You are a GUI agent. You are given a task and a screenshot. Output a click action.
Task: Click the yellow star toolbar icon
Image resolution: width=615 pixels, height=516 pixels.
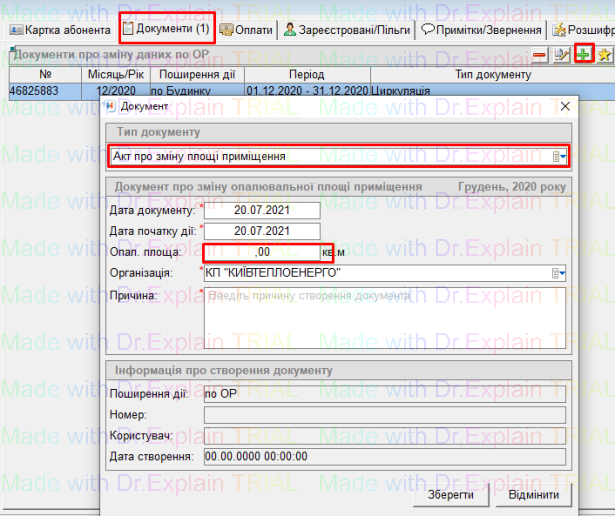pyautogui.click(x=603, y=53)
